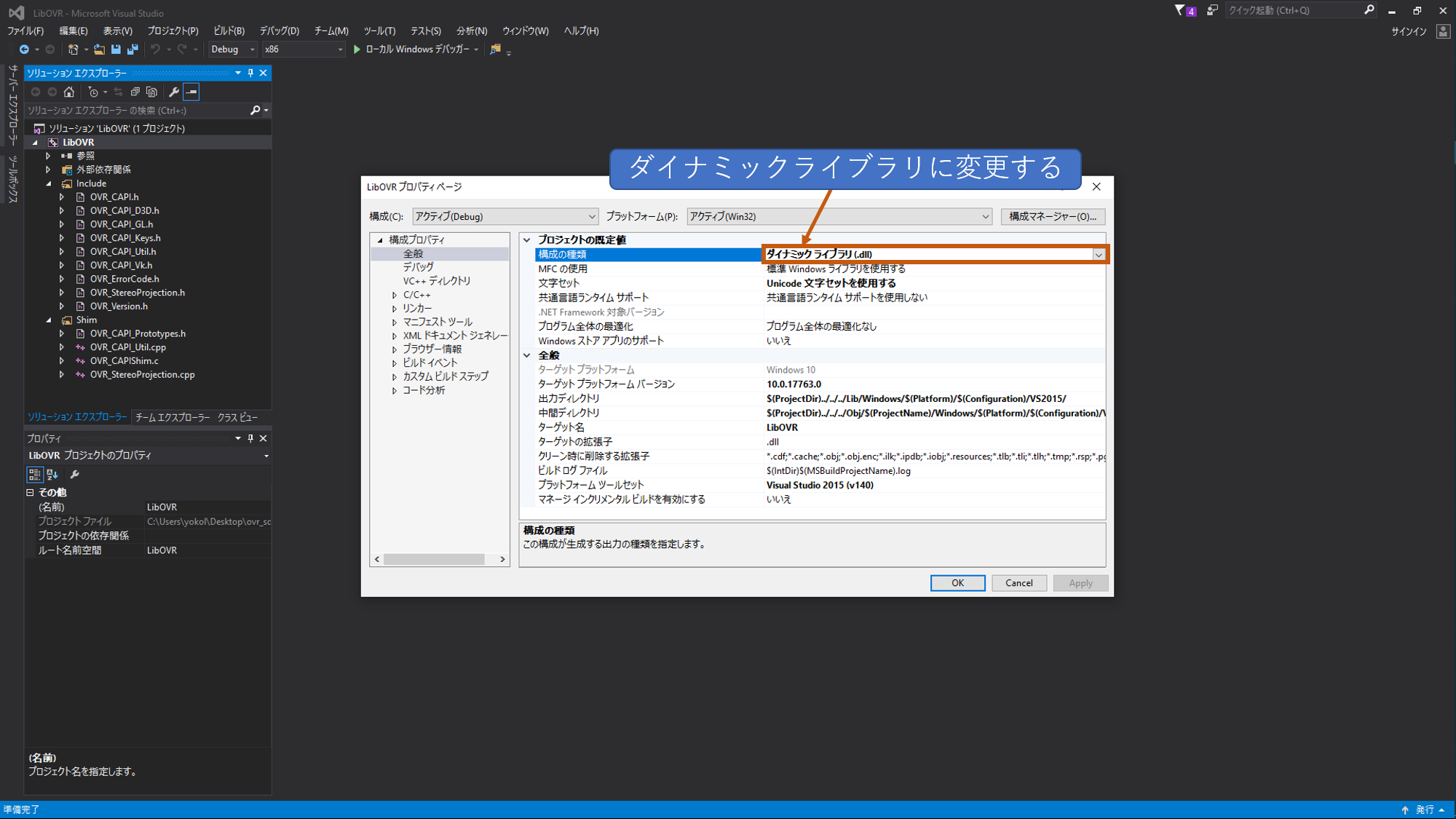
Task: Click the Show All Files icon
Action: coord(151,92)
